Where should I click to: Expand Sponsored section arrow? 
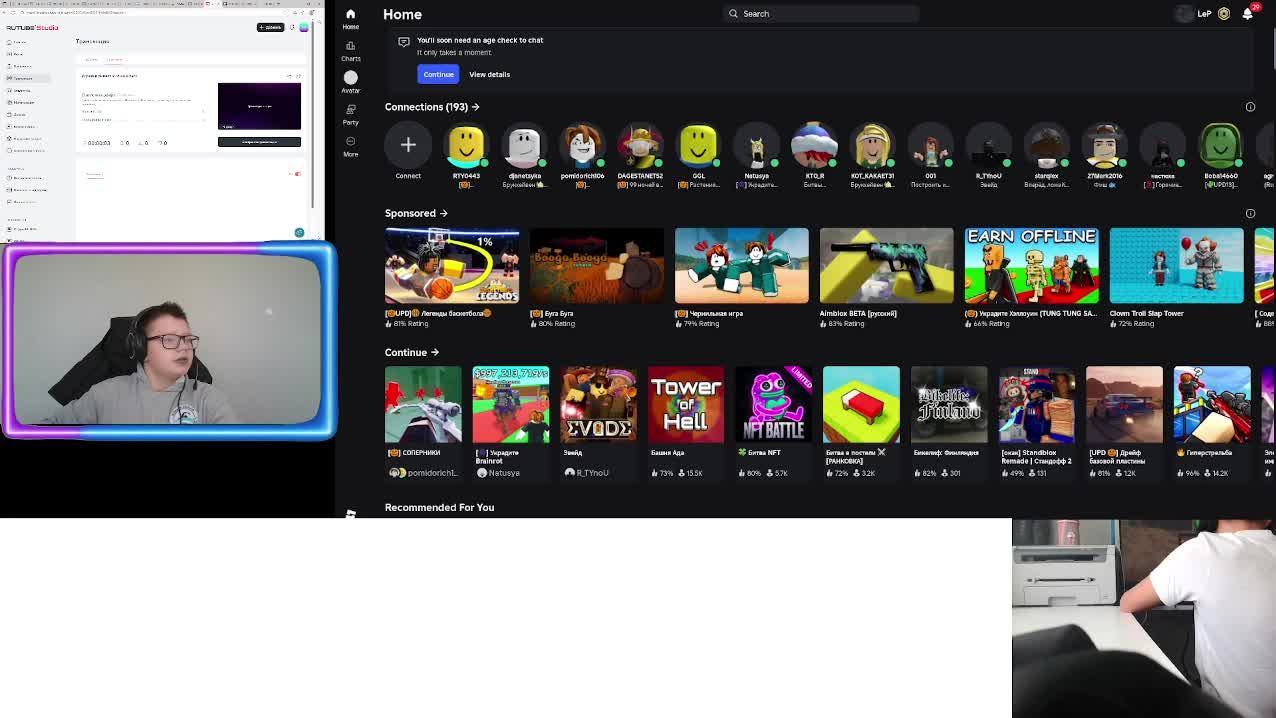click(x=443, y=213)
